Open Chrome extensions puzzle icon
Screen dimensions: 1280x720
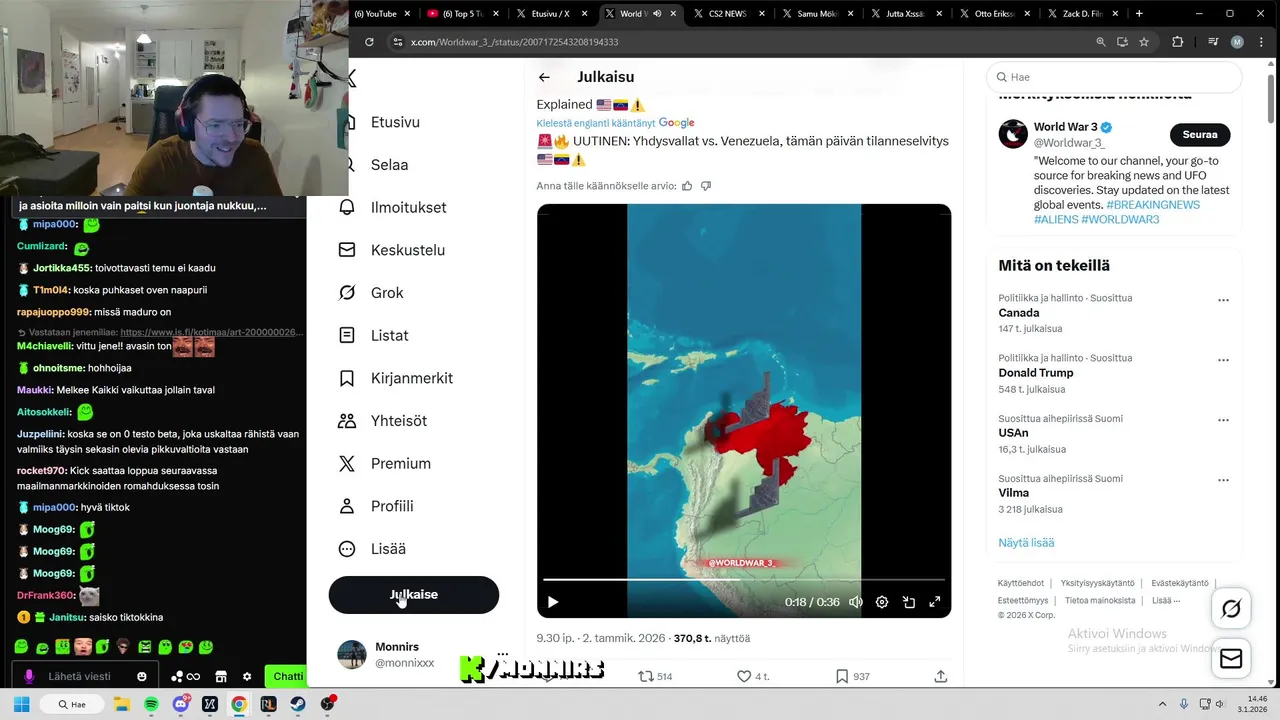click(1177, 42)
